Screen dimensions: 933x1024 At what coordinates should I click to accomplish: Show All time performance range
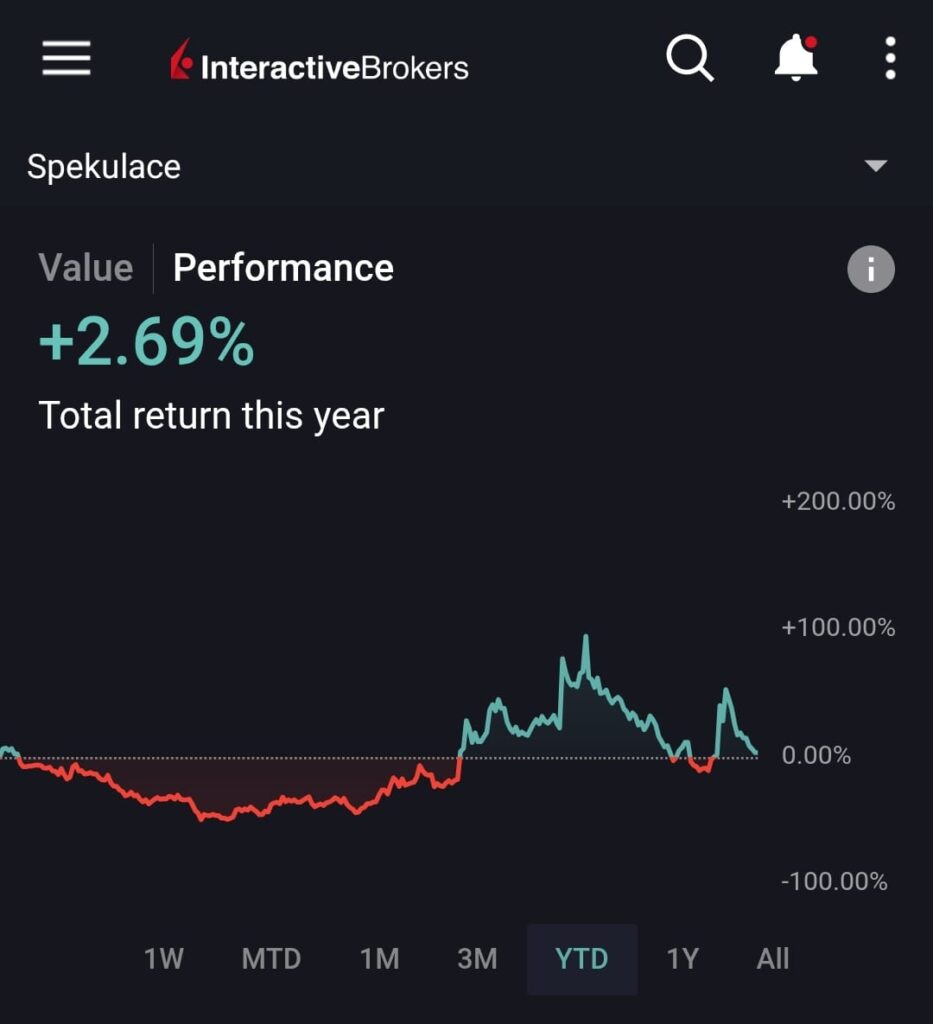(x=773, y=959)
